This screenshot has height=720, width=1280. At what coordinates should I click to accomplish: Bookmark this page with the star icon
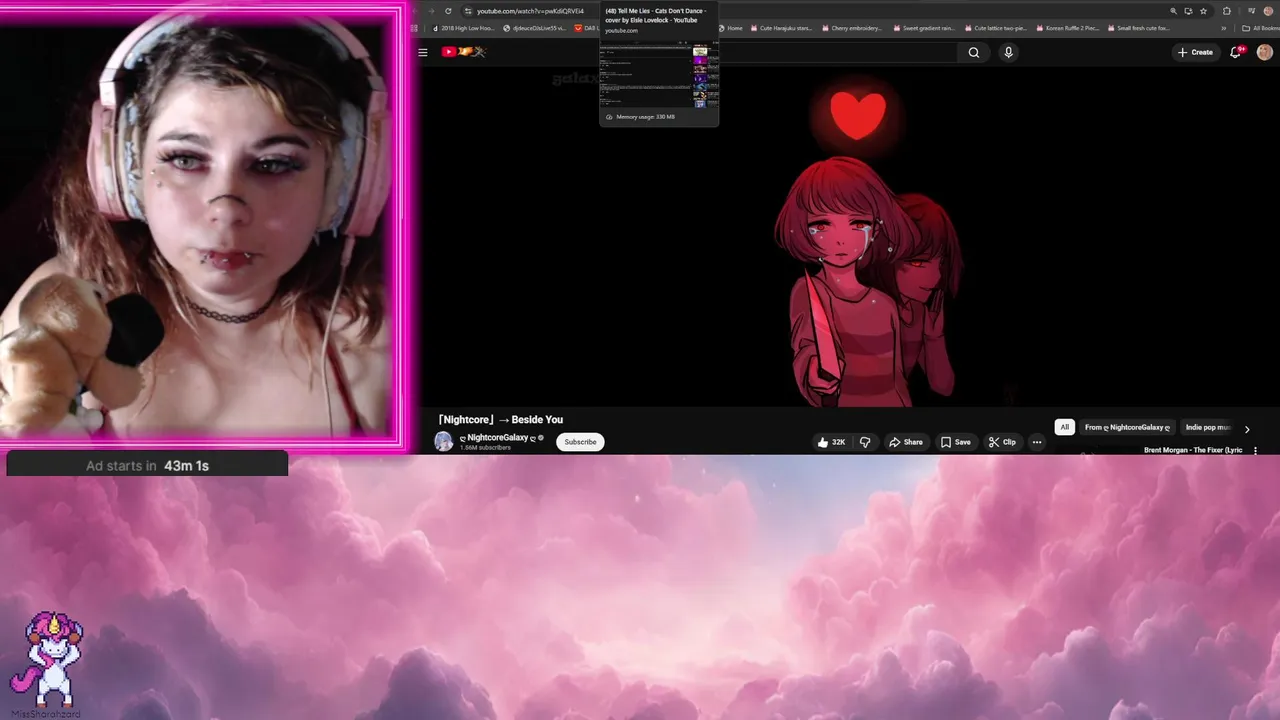click(1204, 11)
